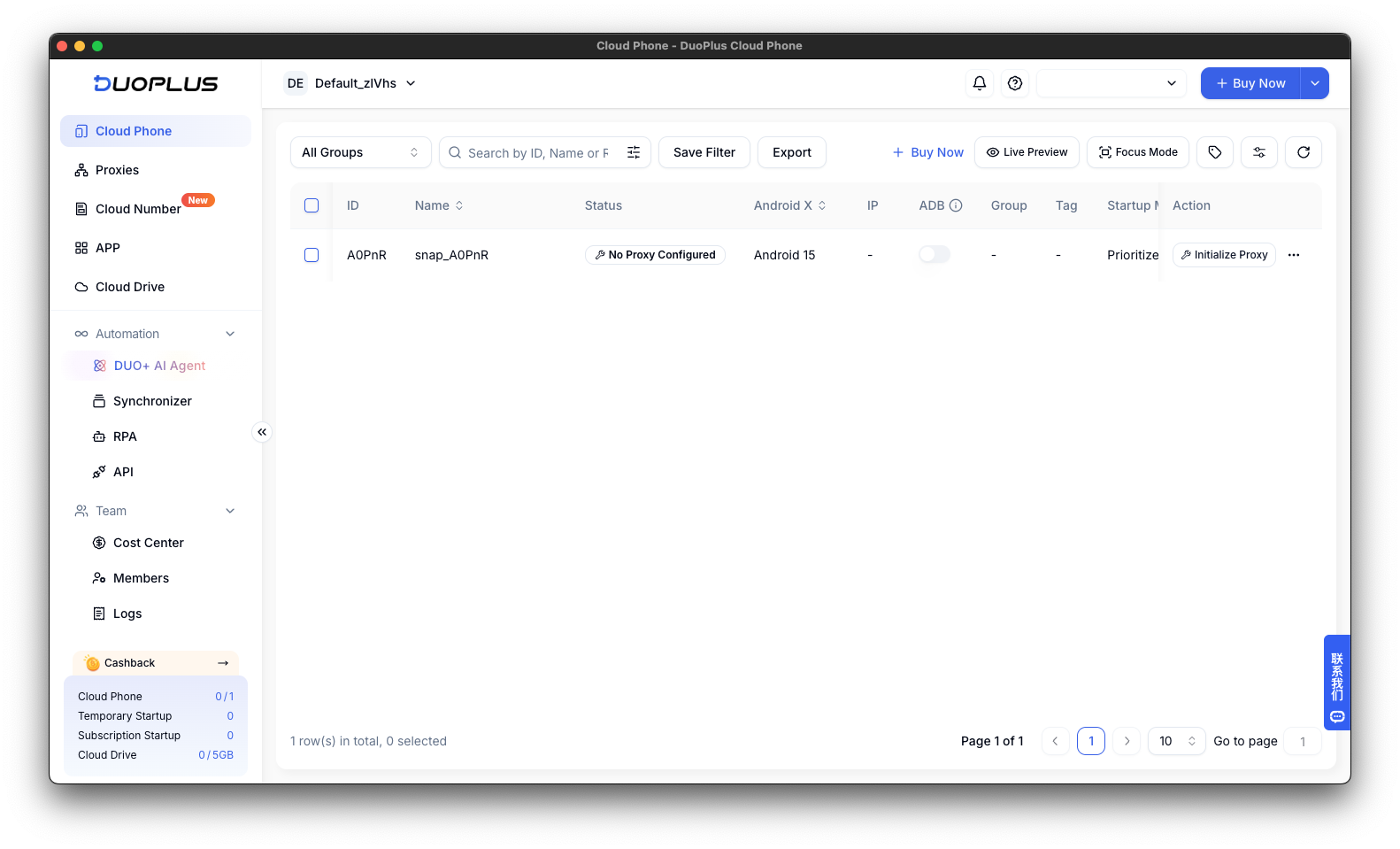Screen dimensions: 1400x849
Task: Expand the Default_zlVhs workspace dropdown
Action: 411,83
